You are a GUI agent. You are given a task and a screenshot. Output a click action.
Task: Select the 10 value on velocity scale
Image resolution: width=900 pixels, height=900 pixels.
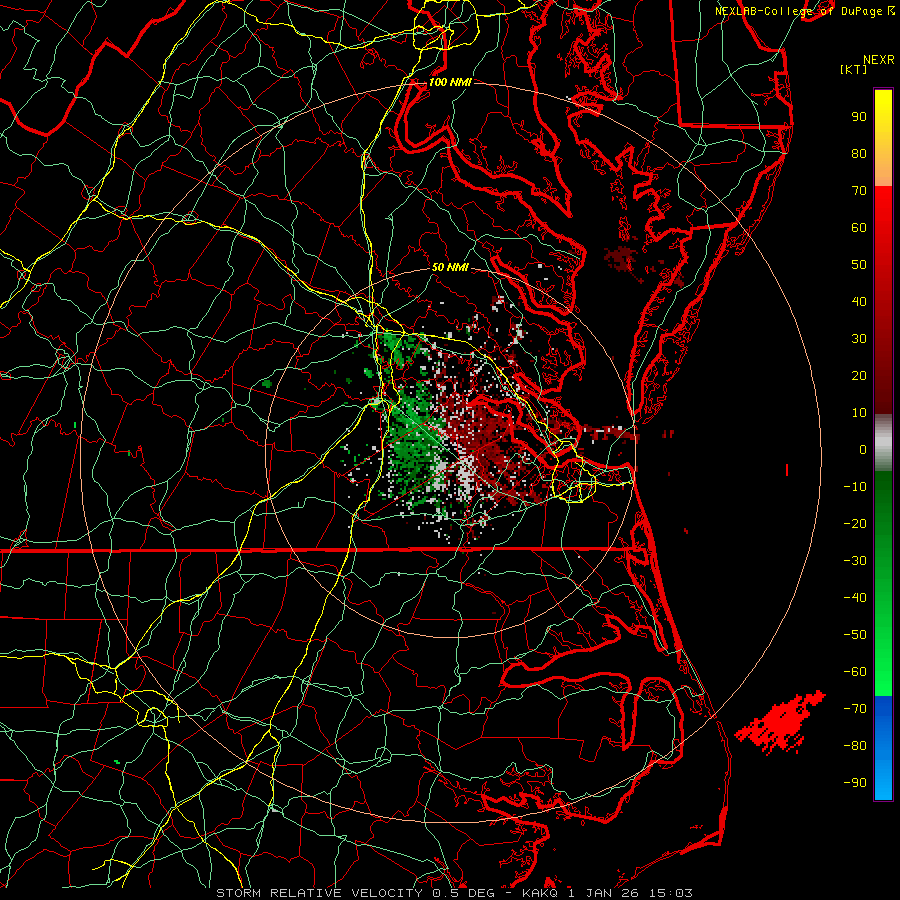pyautogui.click(x=859, y=413)
